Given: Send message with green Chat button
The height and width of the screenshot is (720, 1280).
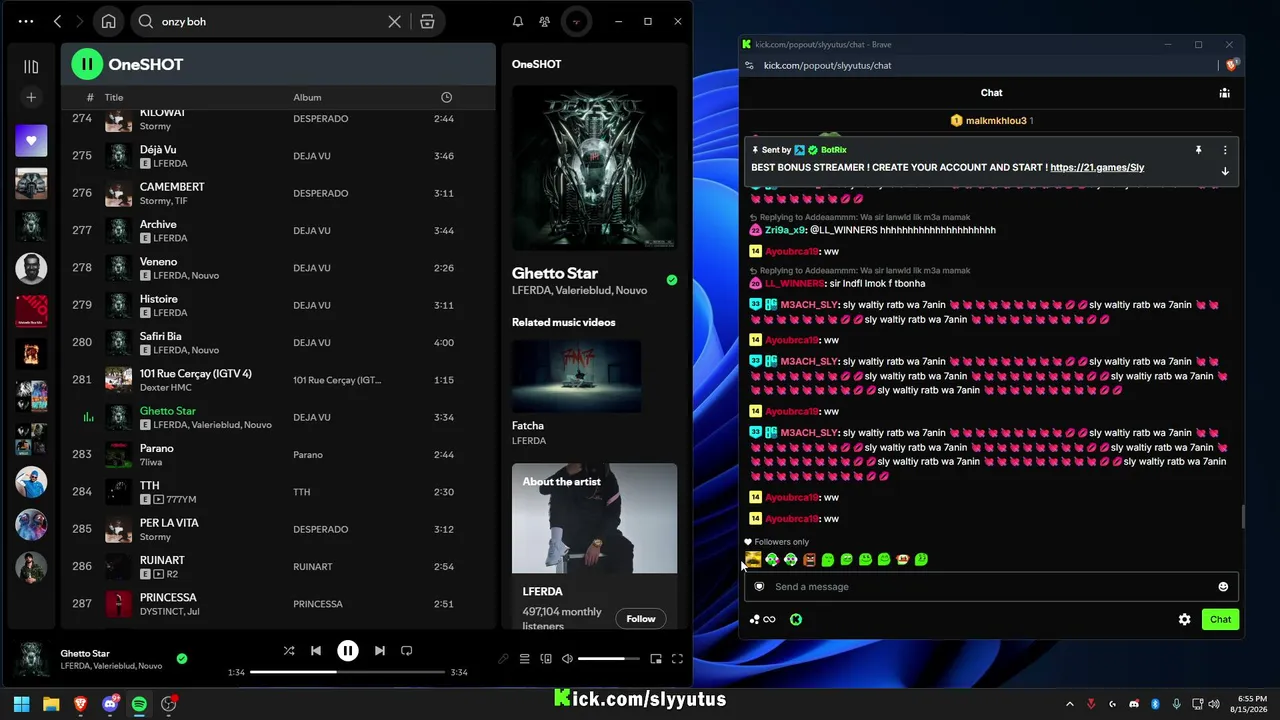Looking at the screenshot, I should click(1220, 620).
